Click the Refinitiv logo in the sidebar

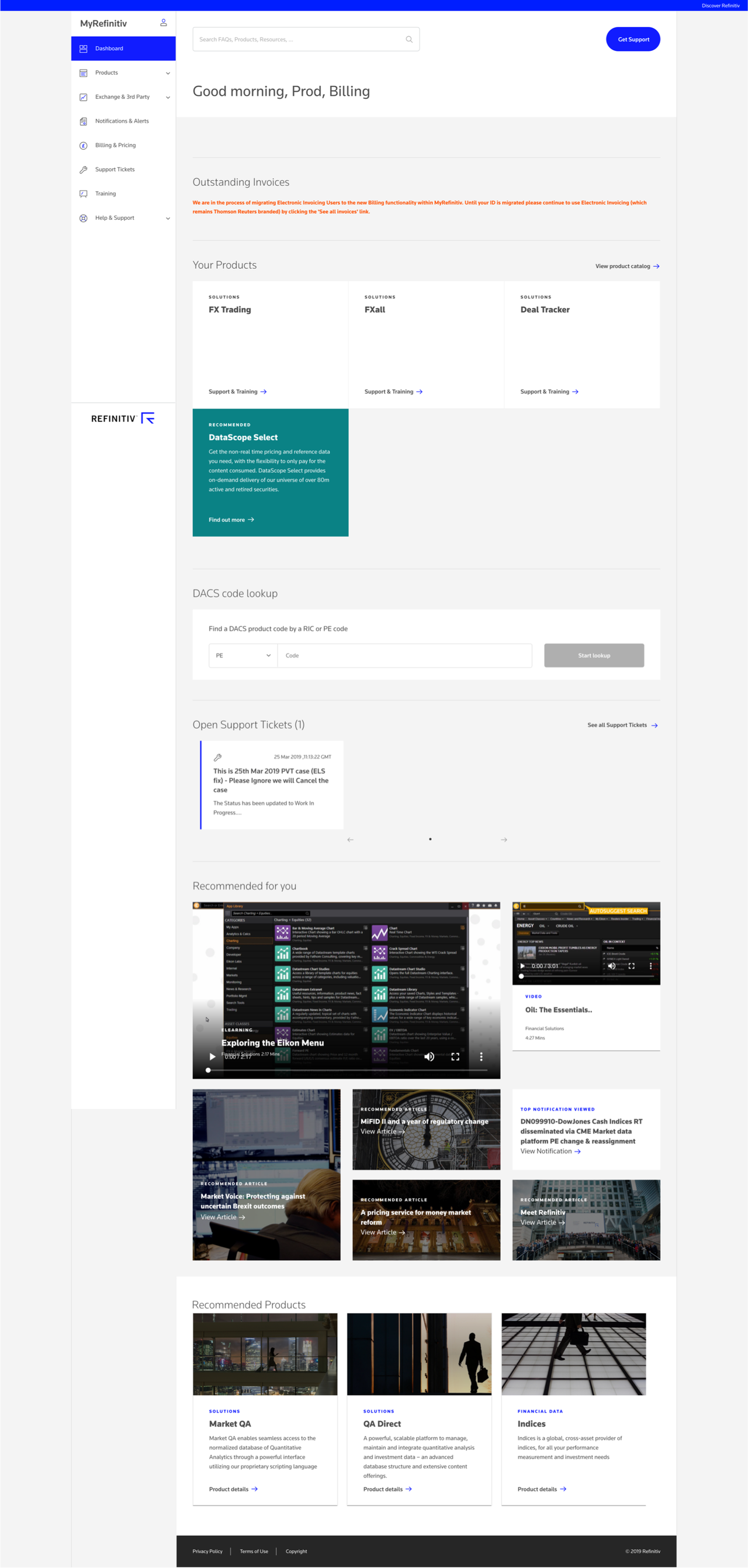[123, 418]
